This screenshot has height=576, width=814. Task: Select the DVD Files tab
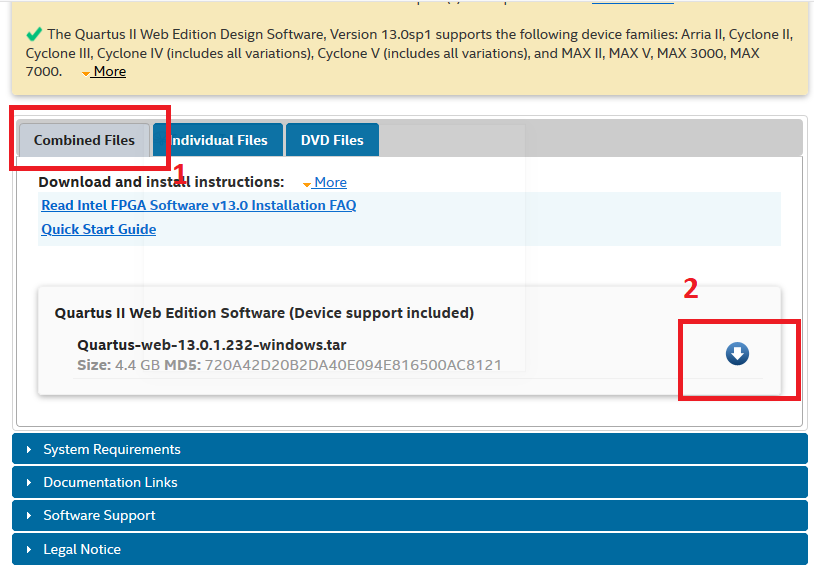[x=332, y=140]
